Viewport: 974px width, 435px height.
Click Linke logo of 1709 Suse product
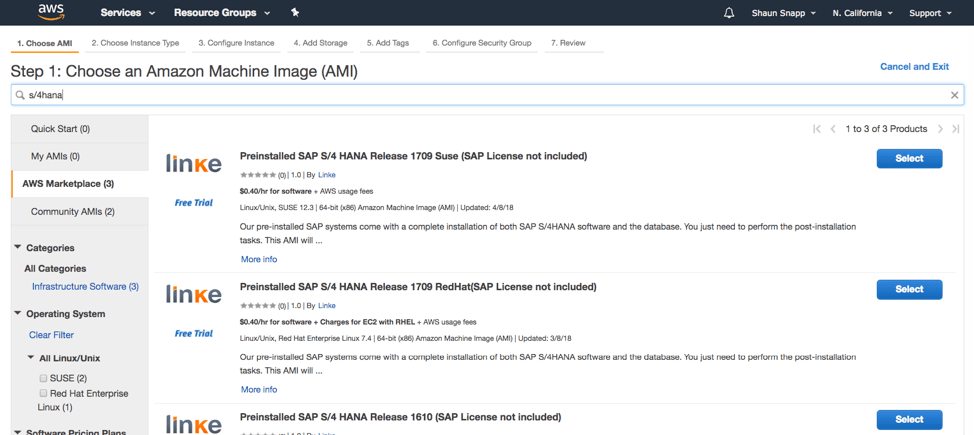pos(194,163)
